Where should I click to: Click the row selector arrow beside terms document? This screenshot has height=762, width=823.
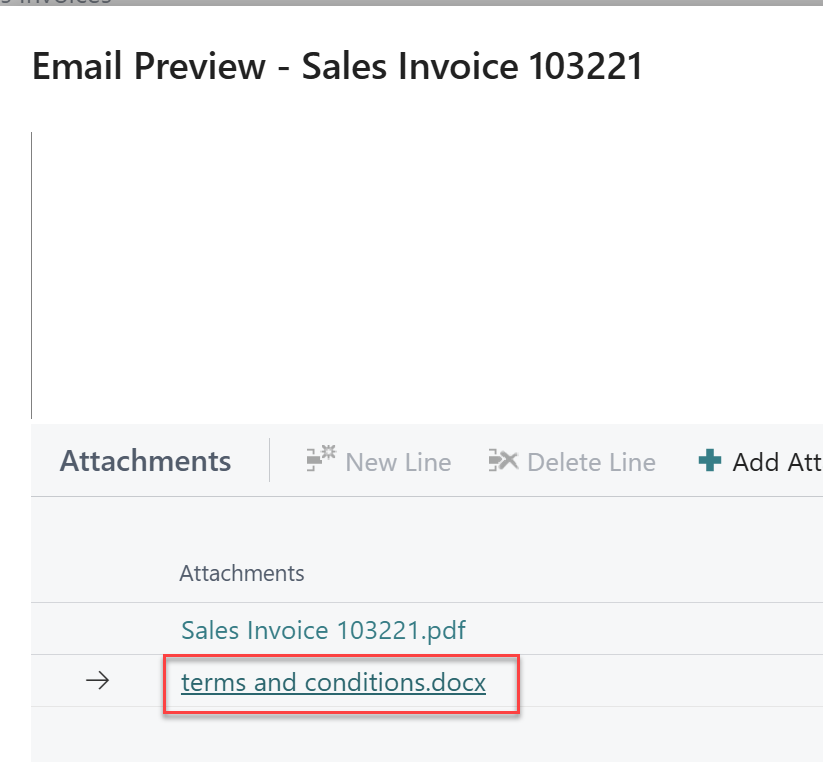click(97, 680)
